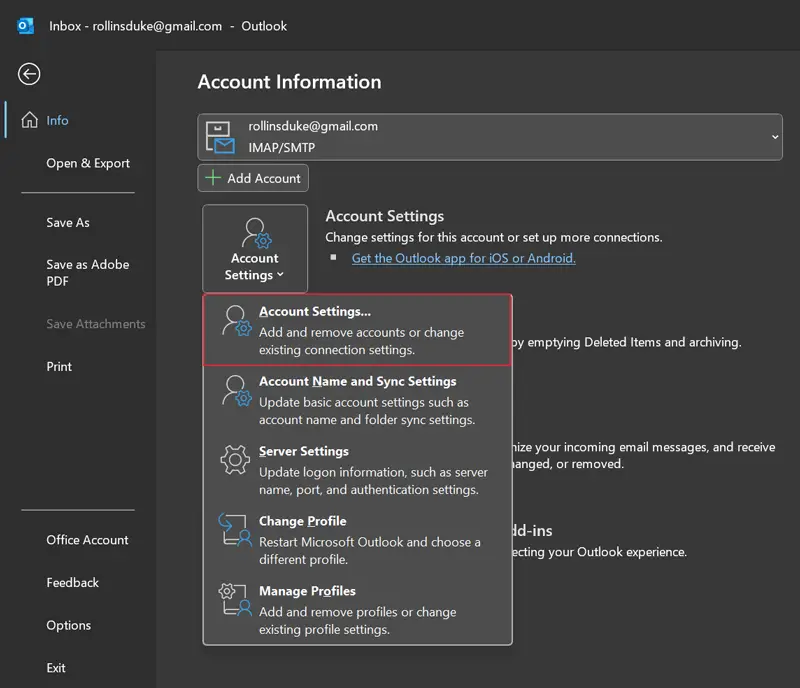This screenshot has width=800, height=688.
Task: Expand the email account dropdown arrow
Action: click(775, 136)
